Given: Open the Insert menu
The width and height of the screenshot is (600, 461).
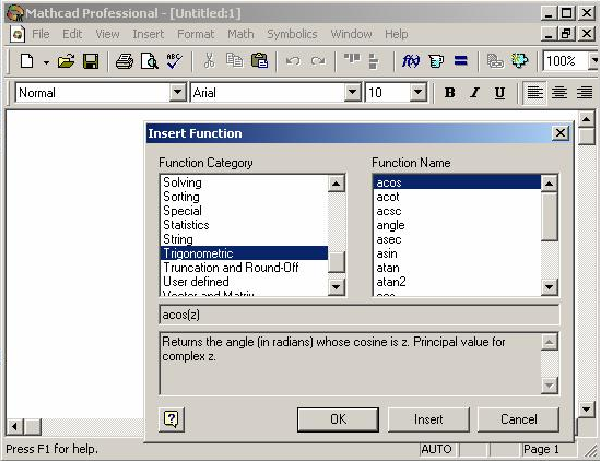Looking at the screenshot, I should pos(148,34).
